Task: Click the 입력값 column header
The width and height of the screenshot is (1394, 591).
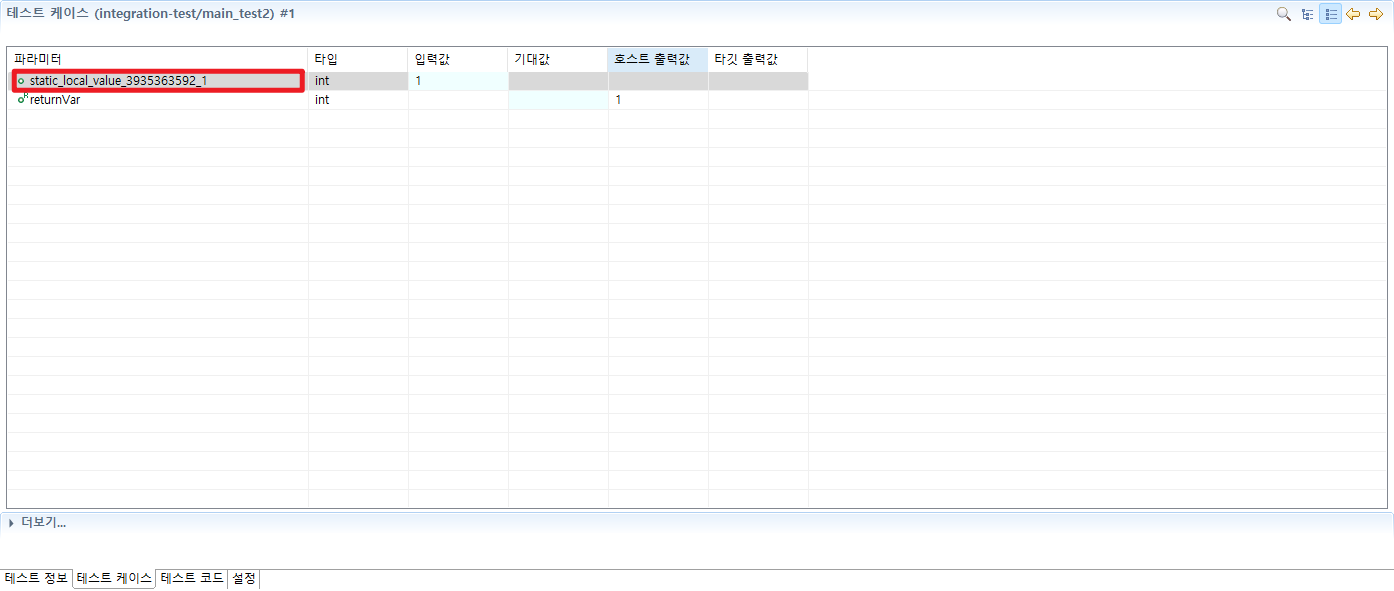Action: pos(458,60)
